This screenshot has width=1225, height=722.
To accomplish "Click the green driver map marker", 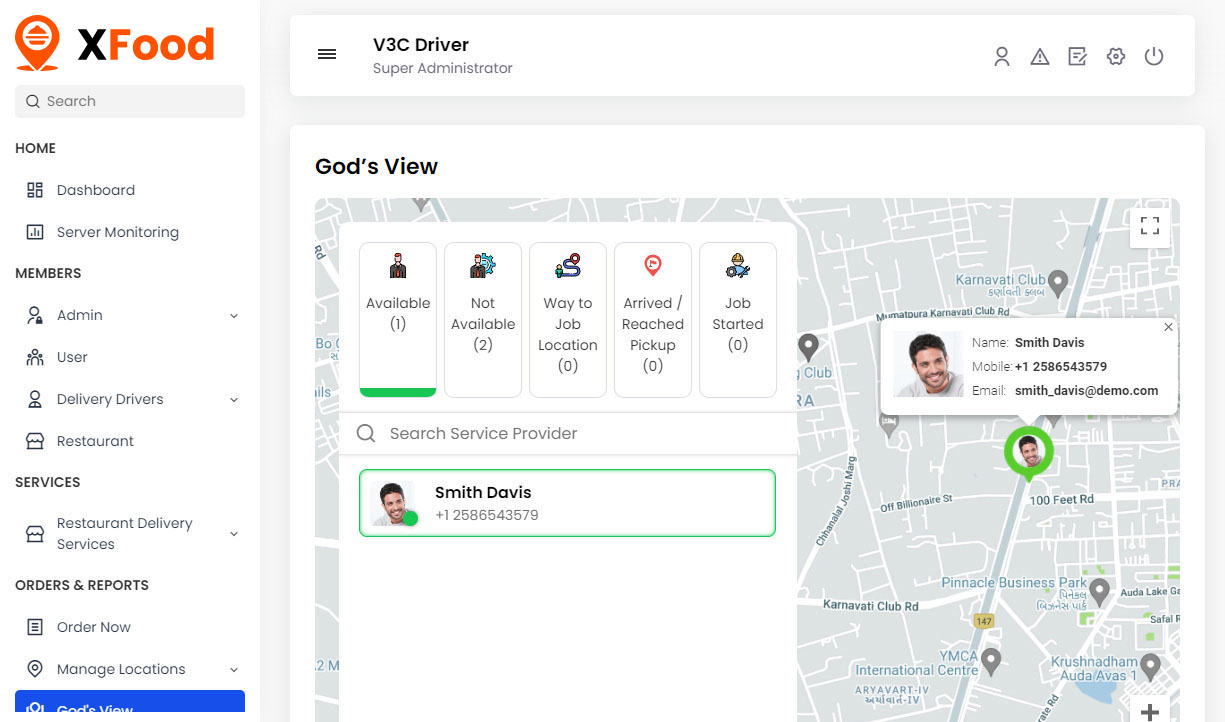I will point(1028,452).
